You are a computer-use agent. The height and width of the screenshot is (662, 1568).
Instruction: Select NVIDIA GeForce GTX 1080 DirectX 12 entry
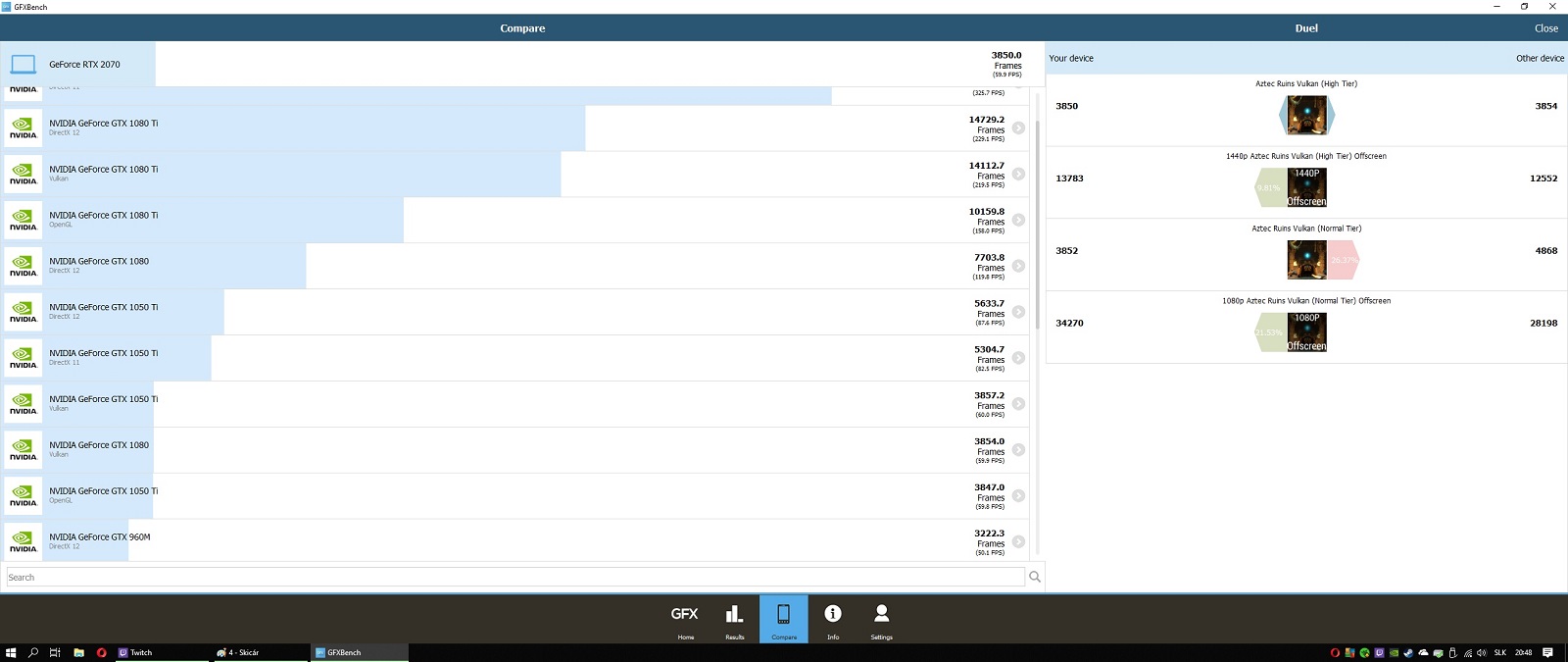click(514, 267)
